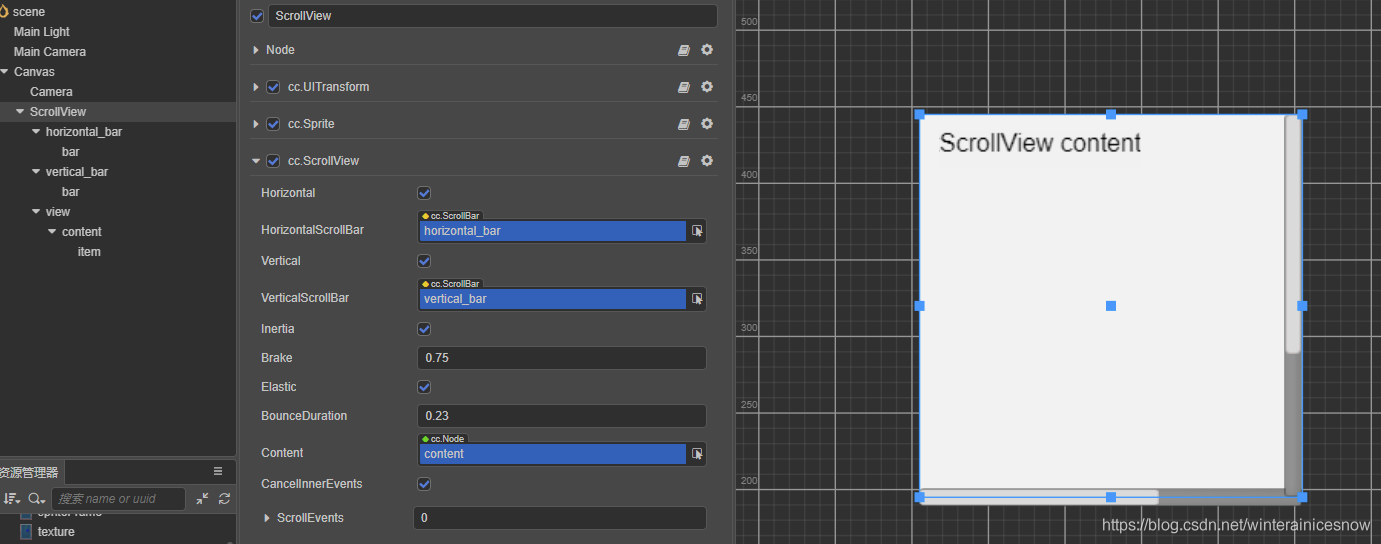Open help docs for Node section
Image resolution: width=1381 pixels, height=544 pixels.
(684, 50)
